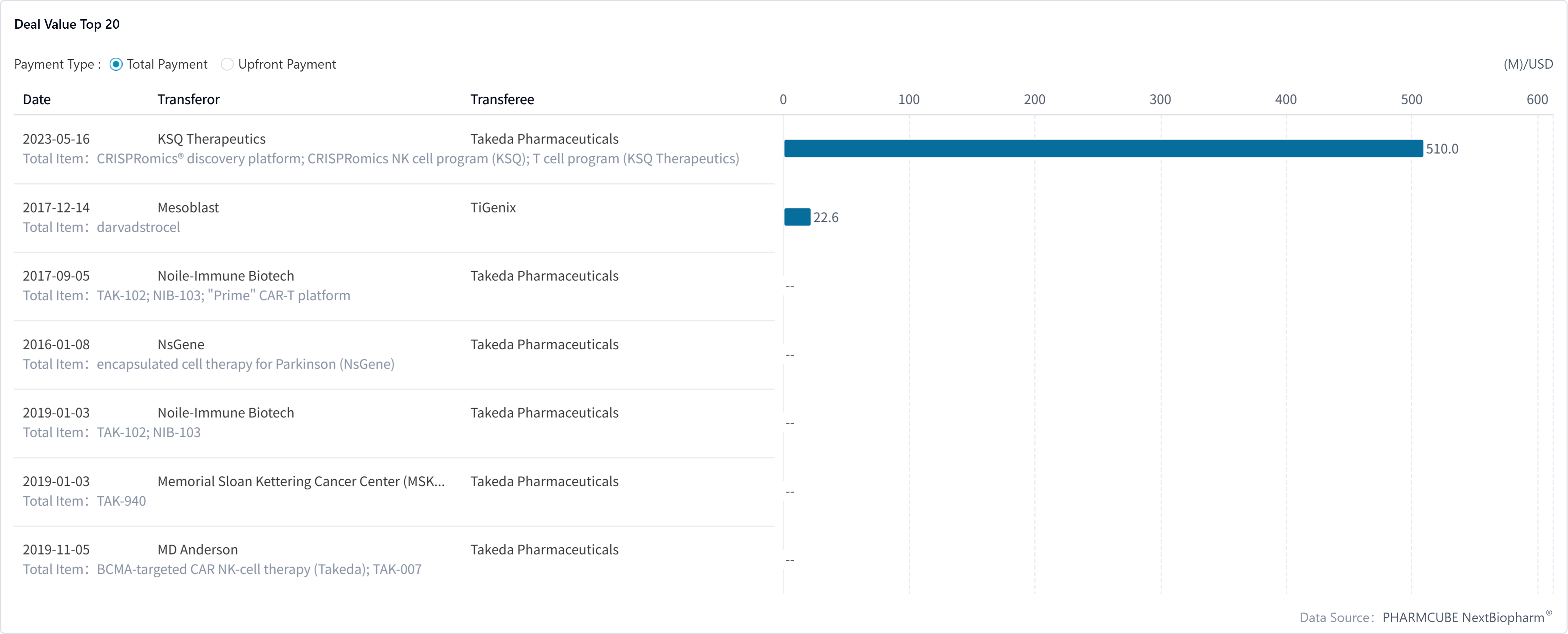
Task: Select the Total Payment radio button
Action: tap(116, 65)
